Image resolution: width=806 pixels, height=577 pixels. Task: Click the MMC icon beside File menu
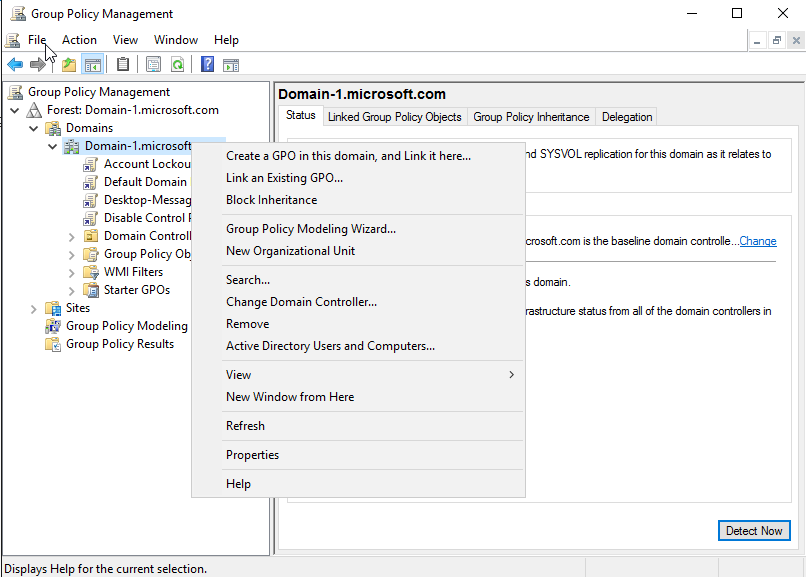[12, 40]
